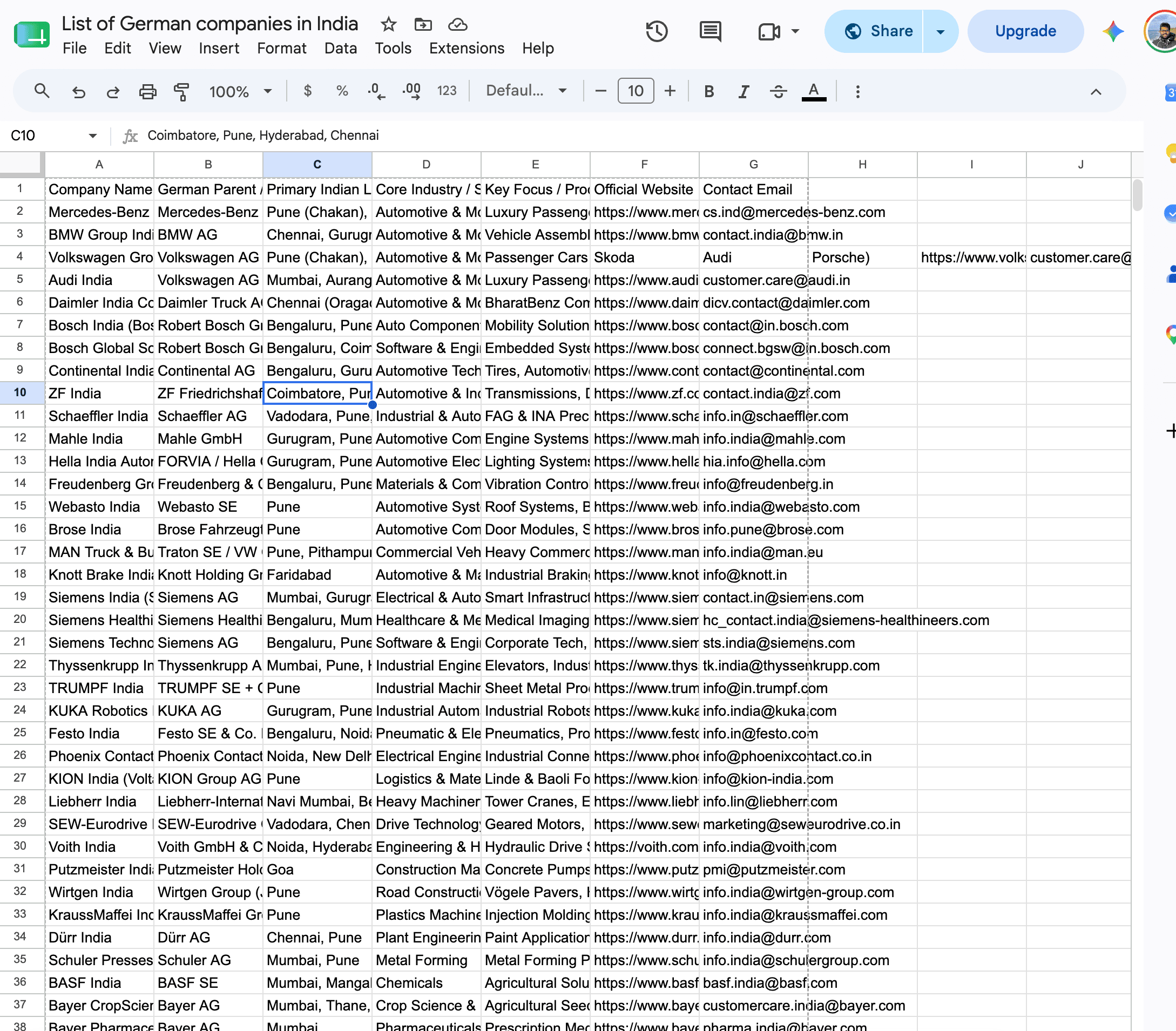Screen dimensions: 1176x1031
Task: Open the File menu
Action: [75, 49]
